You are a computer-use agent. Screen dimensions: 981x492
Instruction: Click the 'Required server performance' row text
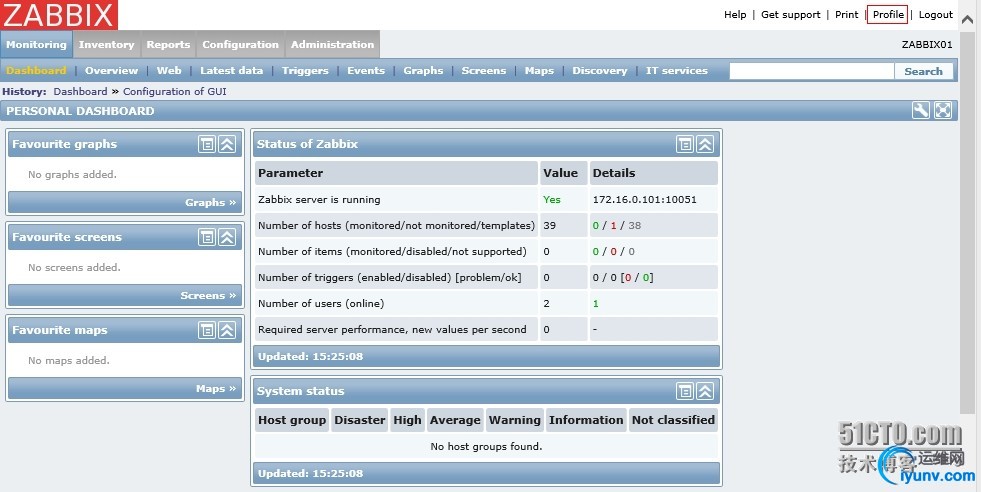pyautogui.click(x=392, y=329)
